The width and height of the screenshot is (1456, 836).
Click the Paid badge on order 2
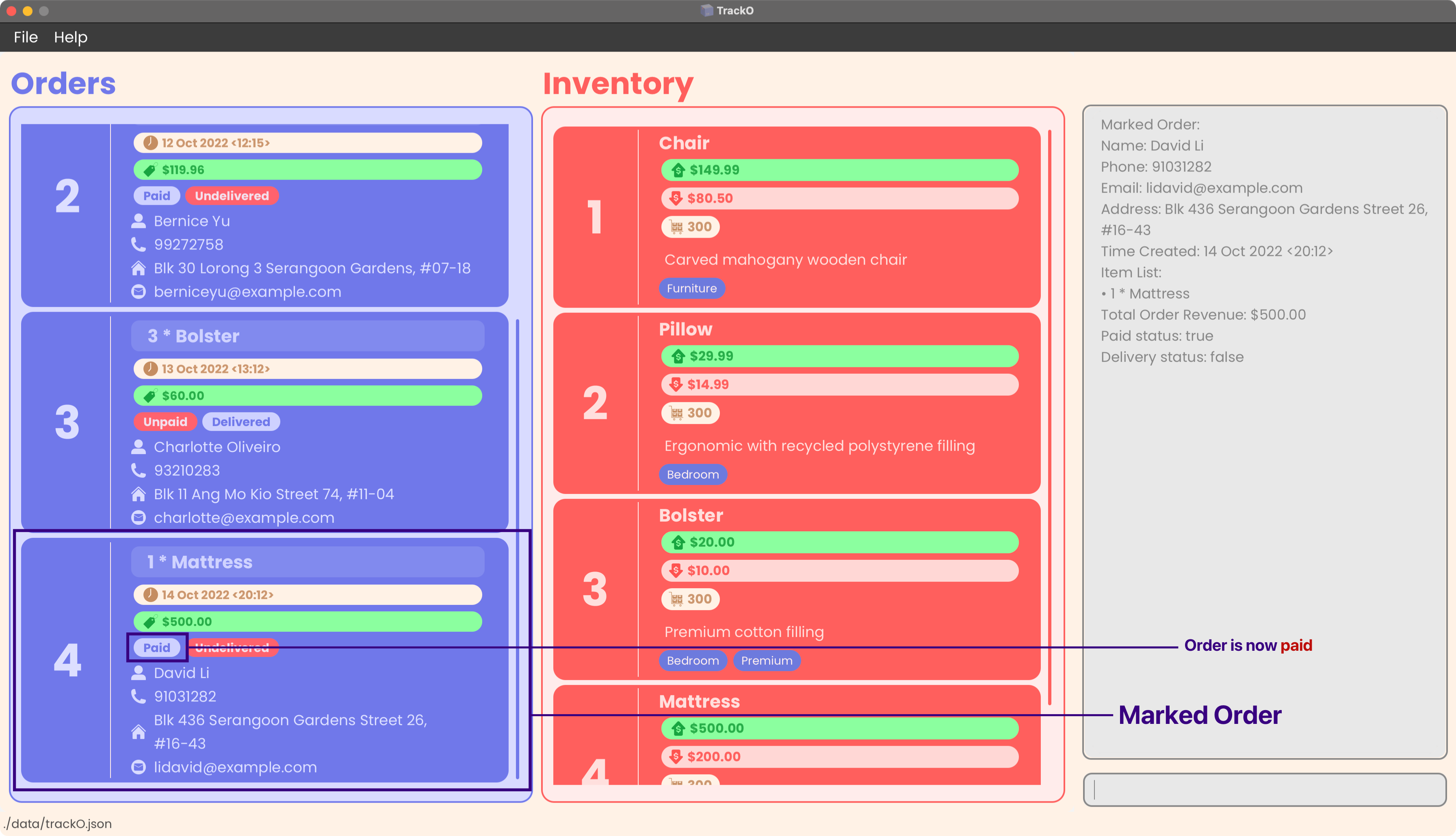[x=157, y=196]
